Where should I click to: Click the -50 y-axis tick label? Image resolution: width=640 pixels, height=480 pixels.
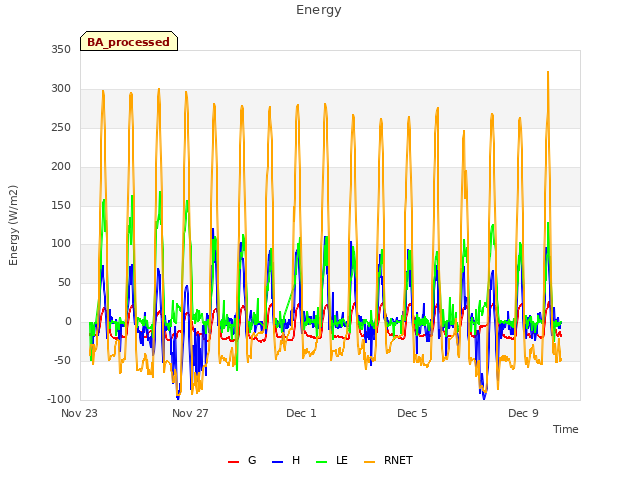pos(62,360)
